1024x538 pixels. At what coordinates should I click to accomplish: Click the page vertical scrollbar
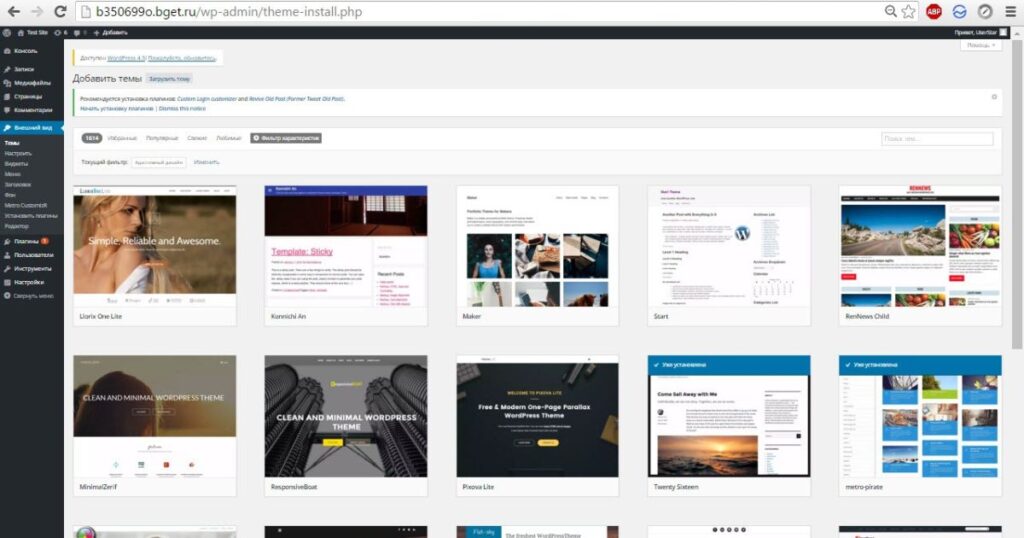1017,196
